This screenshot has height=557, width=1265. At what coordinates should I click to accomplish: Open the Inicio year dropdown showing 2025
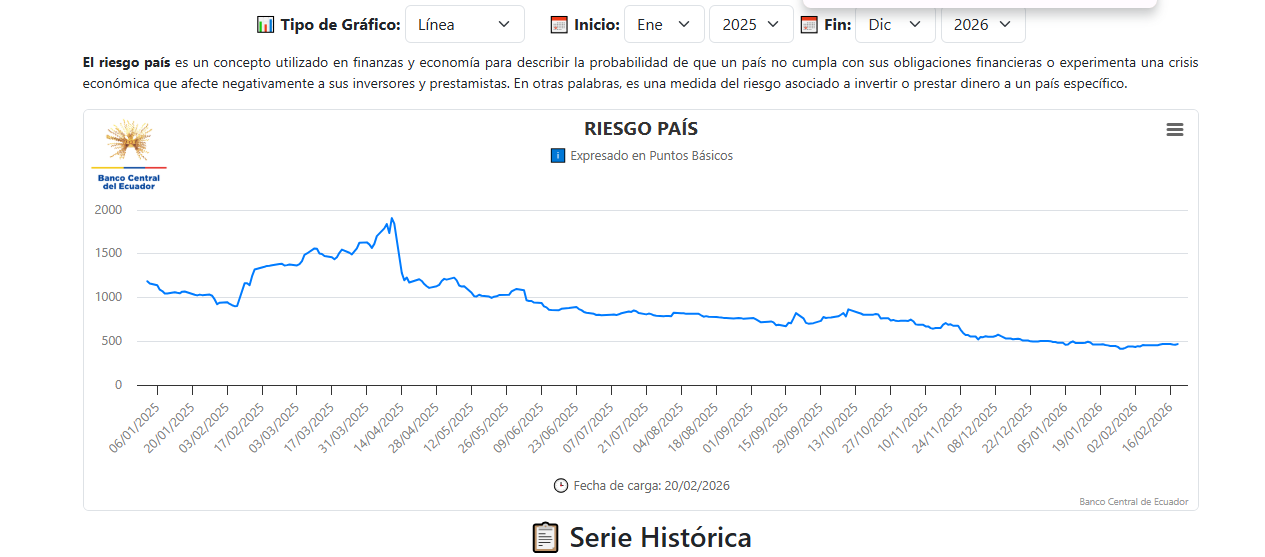click(x=750, y=24)
